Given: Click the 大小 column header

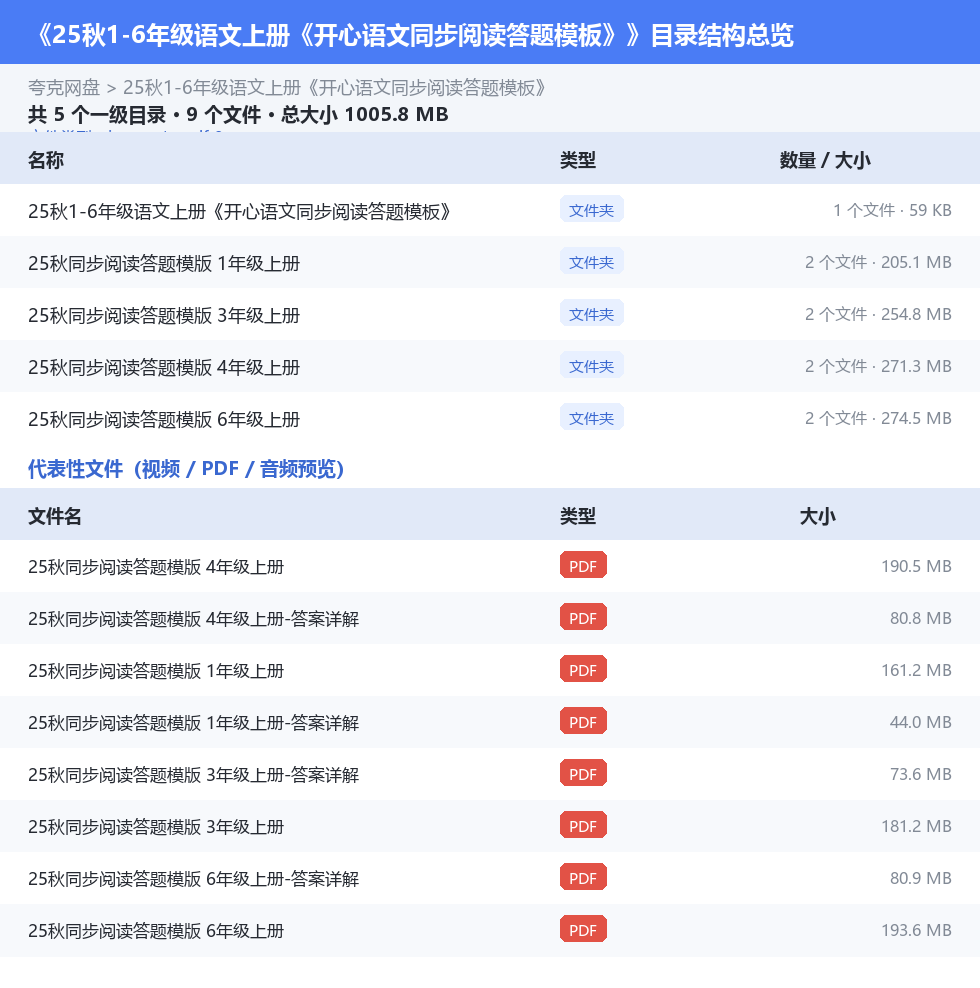Looking at the screenshot, I should point(817,516).
